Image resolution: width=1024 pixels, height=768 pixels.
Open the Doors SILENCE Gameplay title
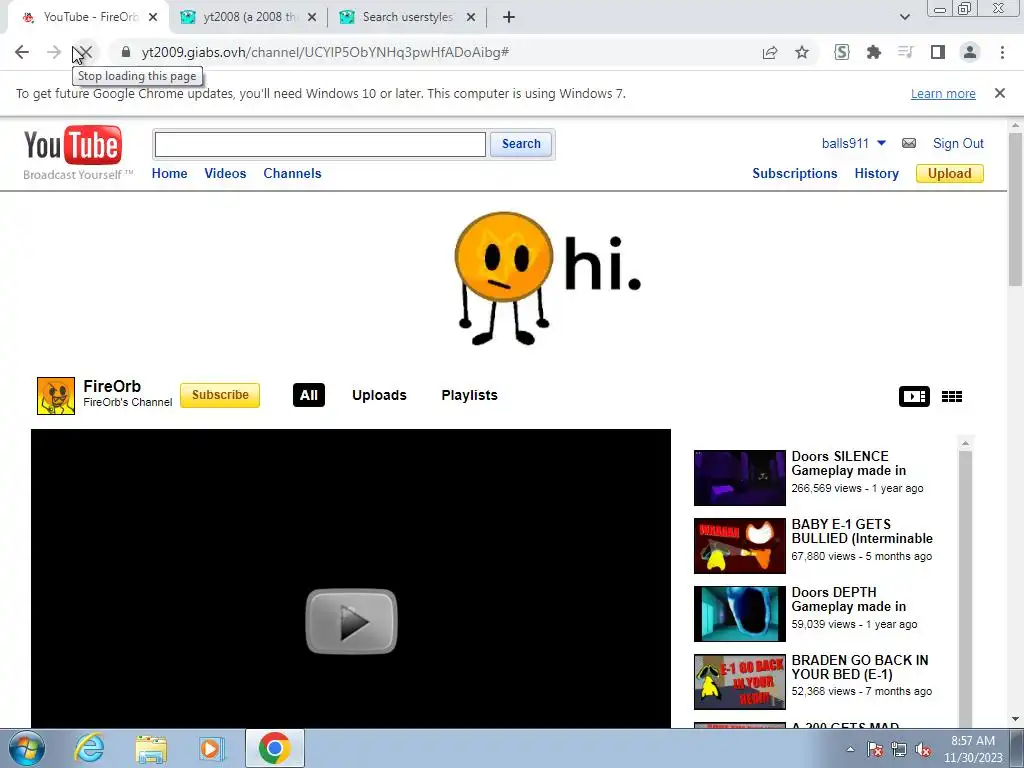(x=848, y=463)
